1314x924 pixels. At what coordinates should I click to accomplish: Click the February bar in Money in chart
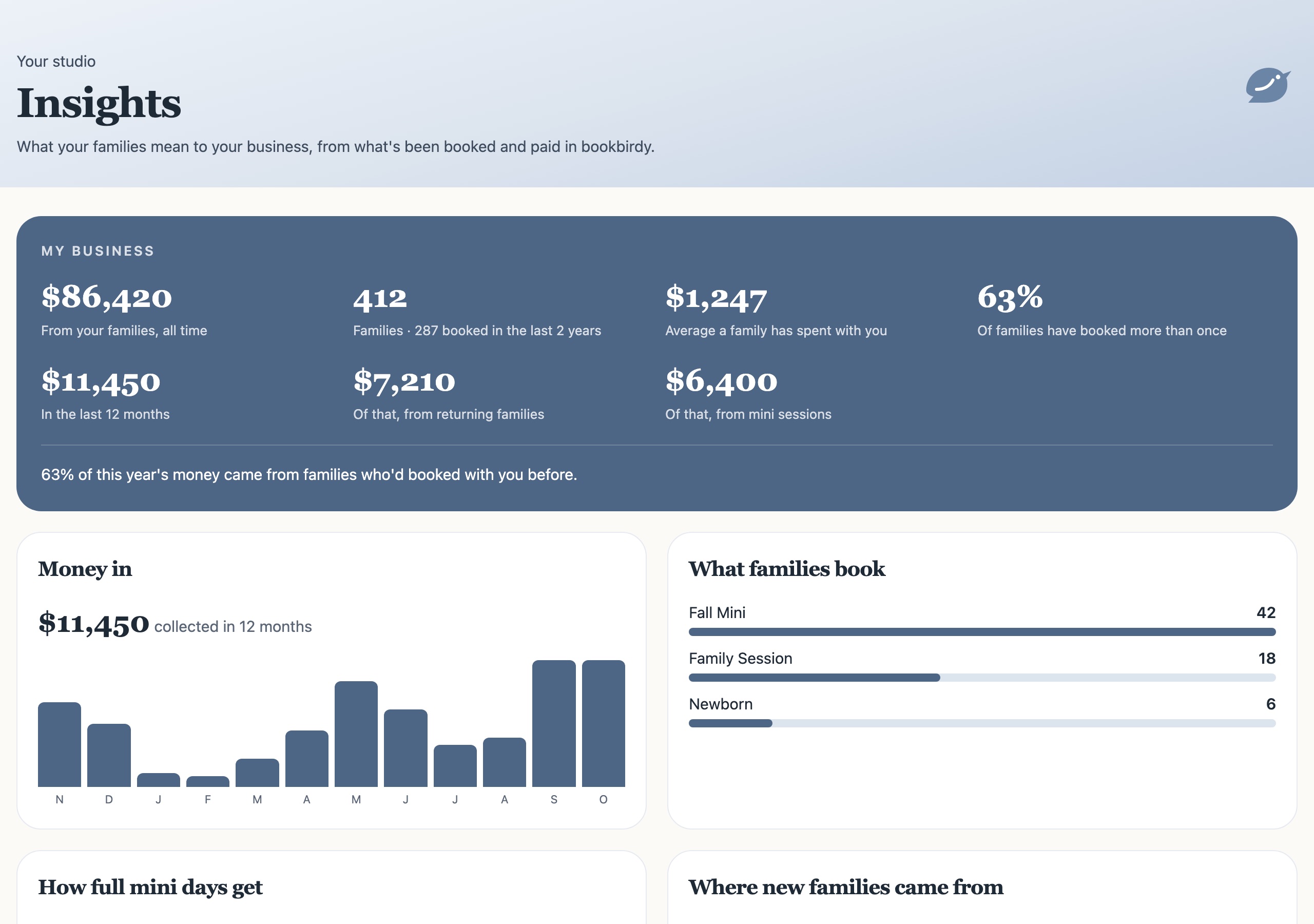[x=208, y=781]
